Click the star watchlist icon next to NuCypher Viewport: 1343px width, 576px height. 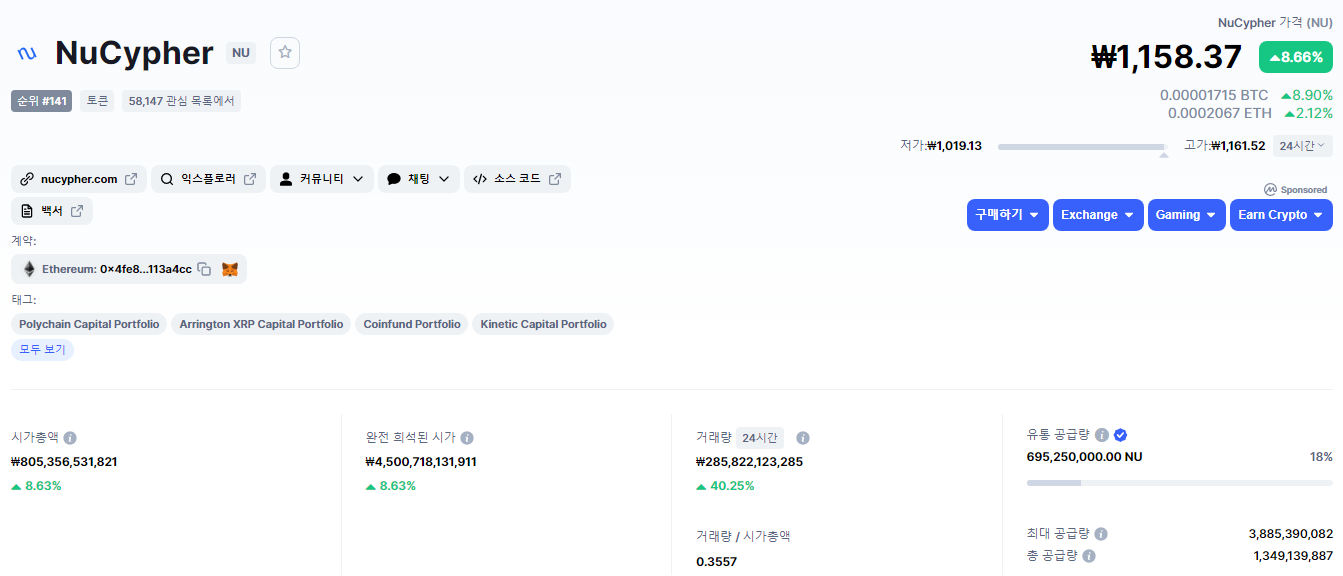285,53
